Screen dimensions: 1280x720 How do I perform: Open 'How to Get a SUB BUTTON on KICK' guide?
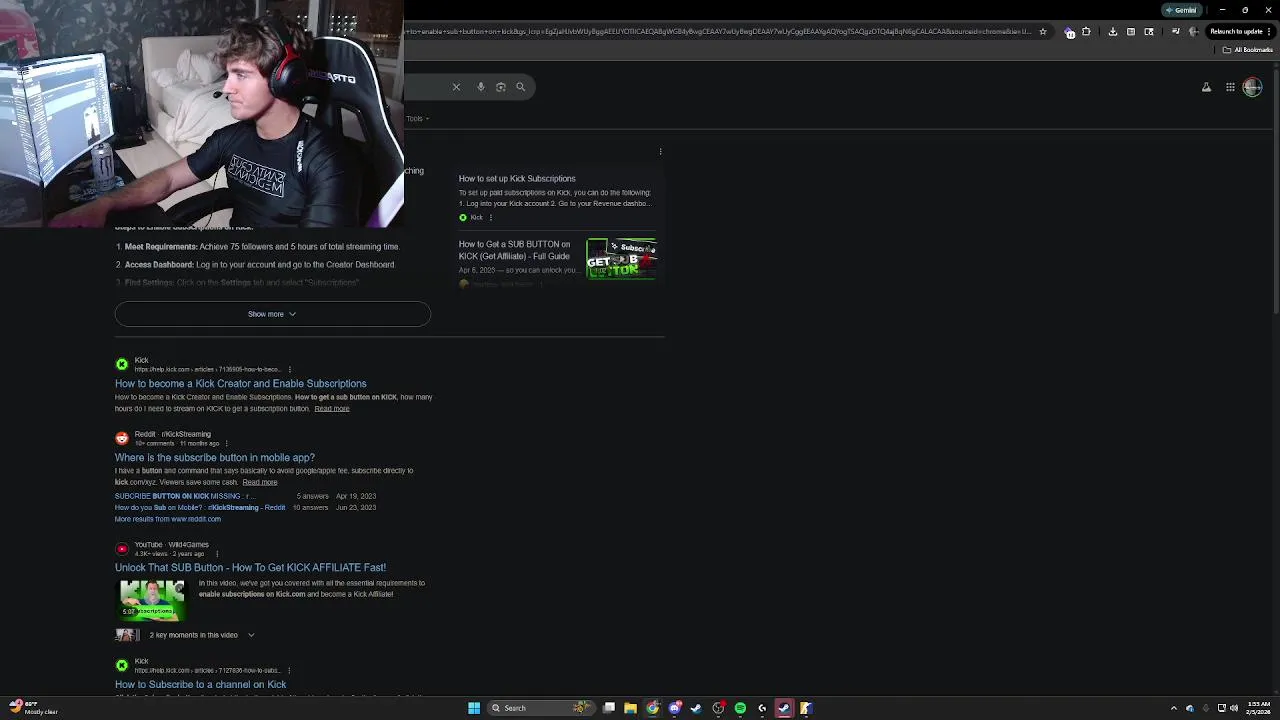pos(515,250)
